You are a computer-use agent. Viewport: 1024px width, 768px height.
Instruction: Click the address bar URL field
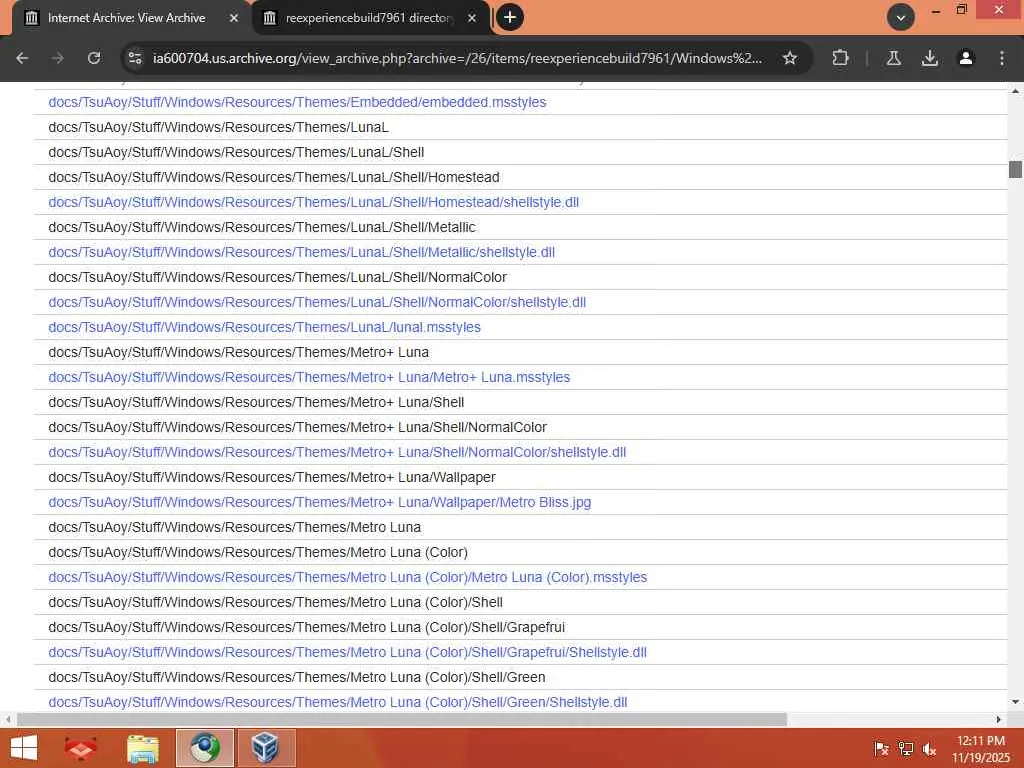click(457, 58)
